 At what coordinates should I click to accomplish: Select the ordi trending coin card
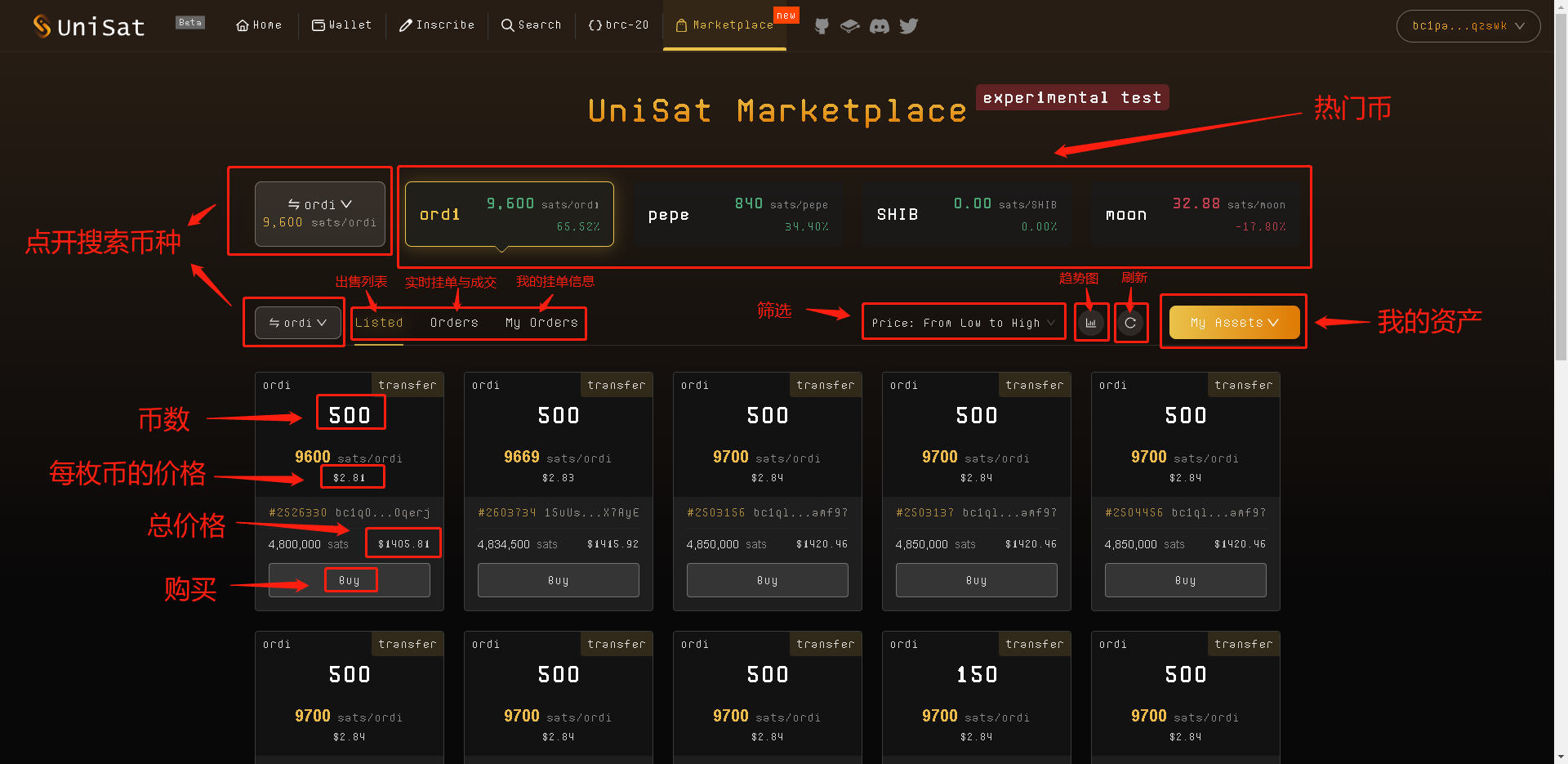pyautogui.click(x=508, y=214)
